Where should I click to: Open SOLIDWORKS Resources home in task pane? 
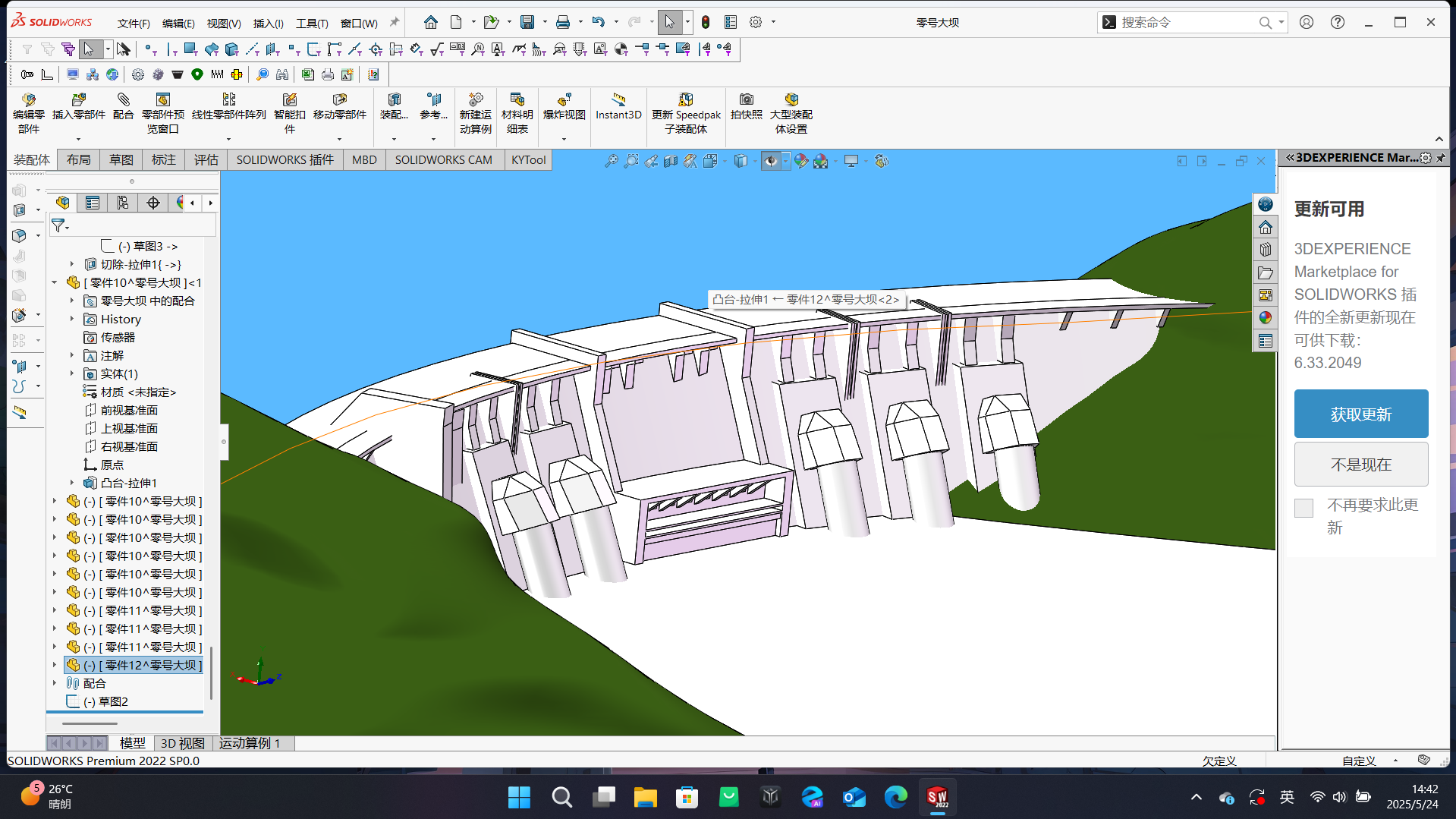[1265, 227]
